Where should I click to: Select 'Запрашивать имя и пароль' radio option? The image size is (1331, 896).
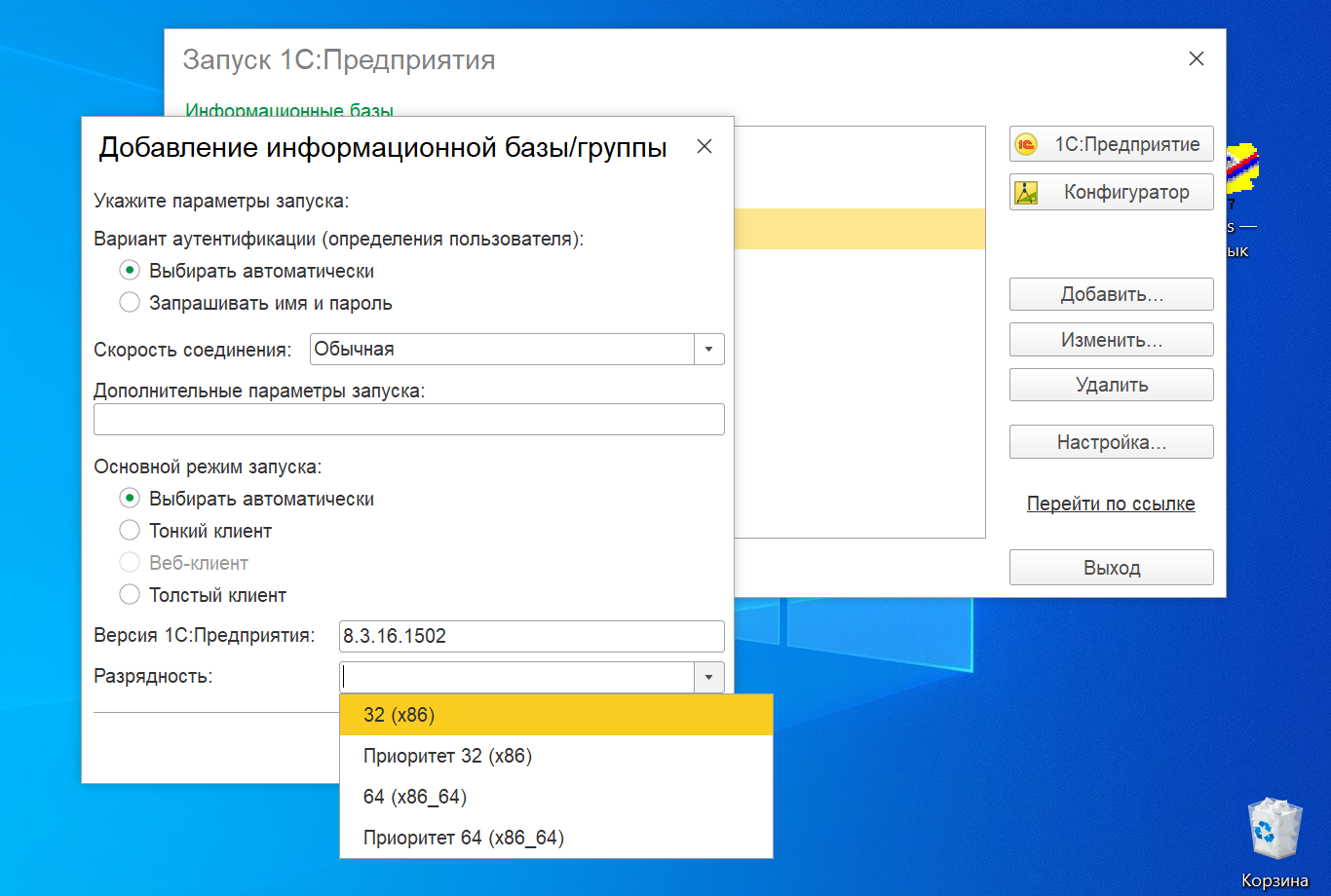click(x=130, y=303)
